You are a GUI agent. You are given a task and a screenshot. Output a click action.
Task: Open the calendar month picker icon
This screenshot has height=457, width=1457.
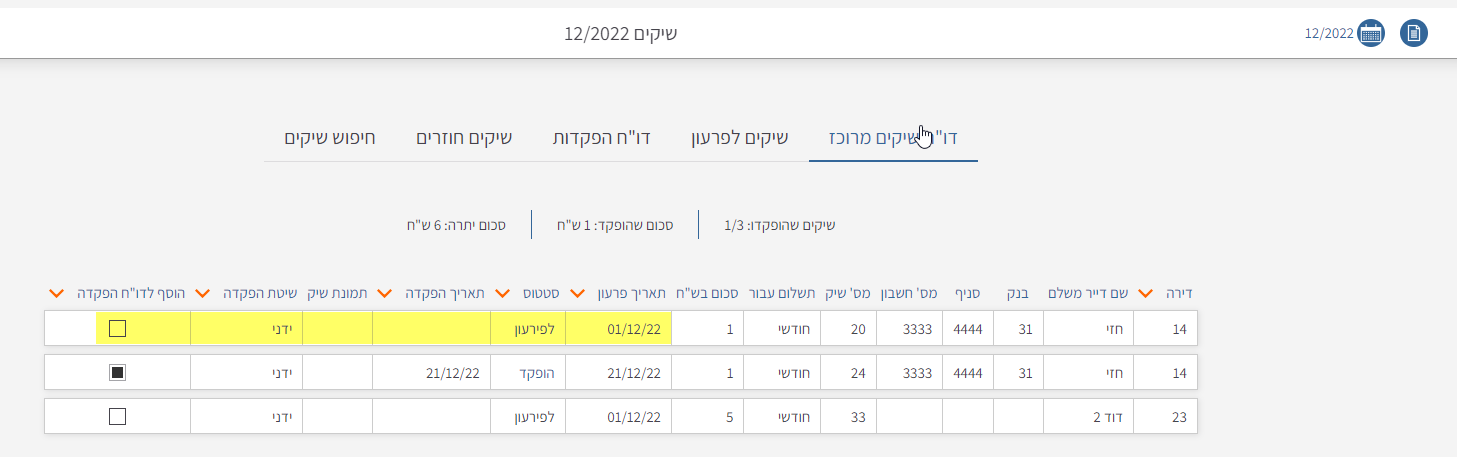(x=1371, y=33)
